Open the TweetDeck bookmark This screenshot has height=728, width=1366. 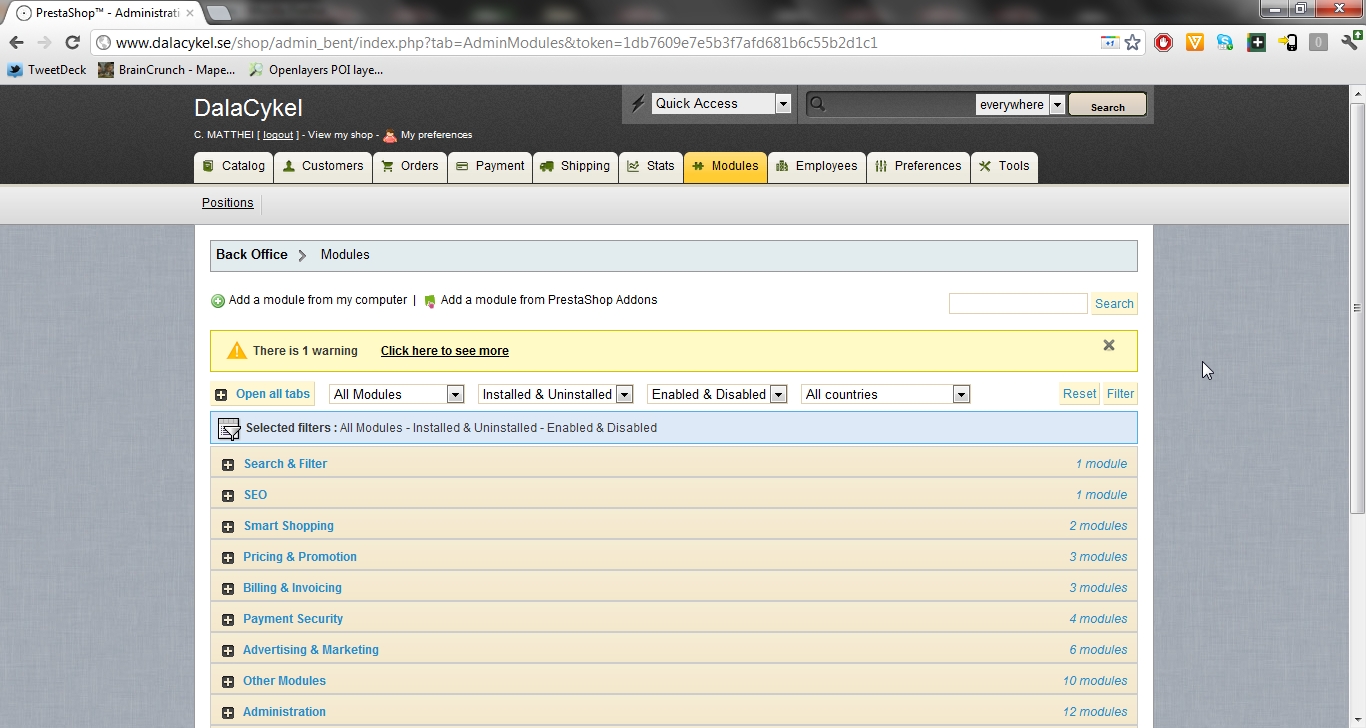tap(47, 70)
